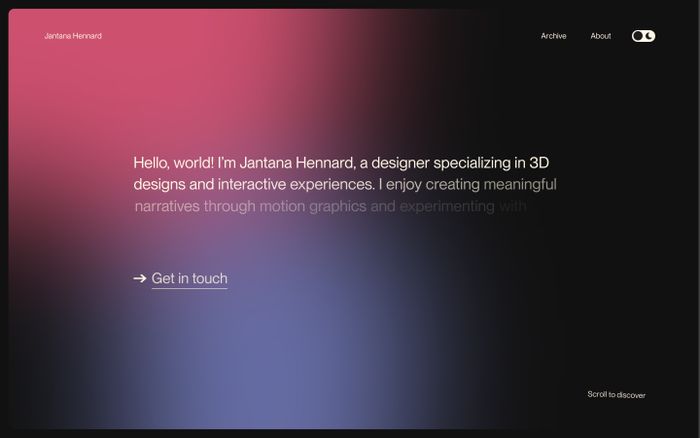Follow the Get in touch link
The image size is (700, 438).
click(189, 279)
